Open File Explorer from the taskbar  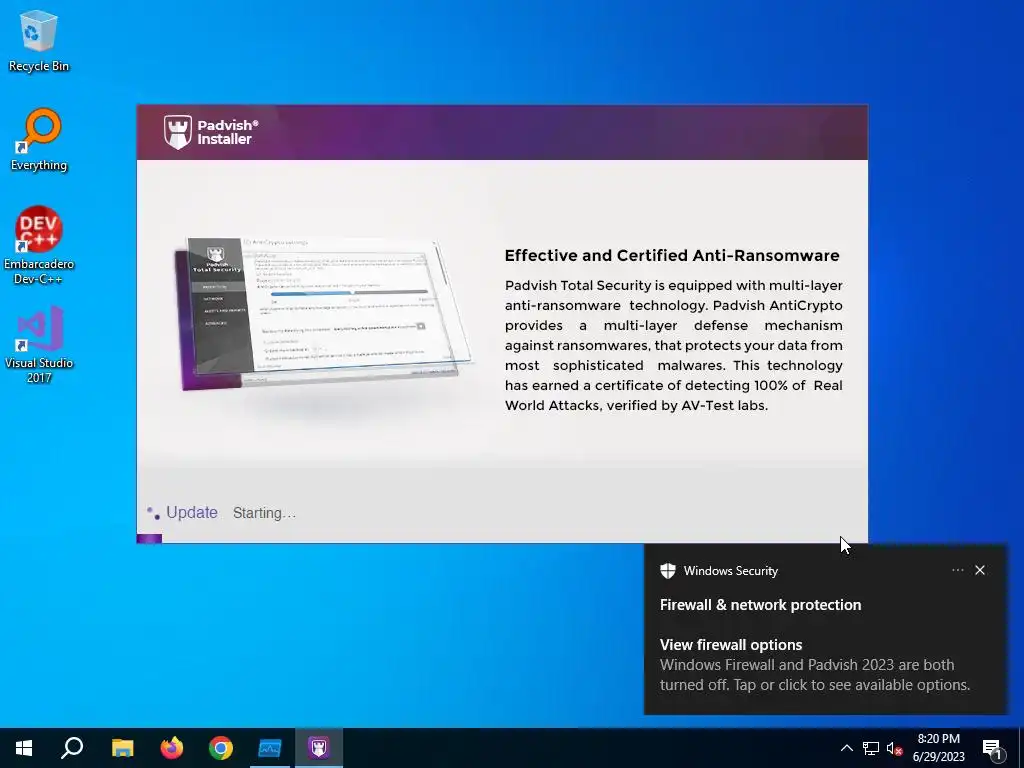[122, 748]
